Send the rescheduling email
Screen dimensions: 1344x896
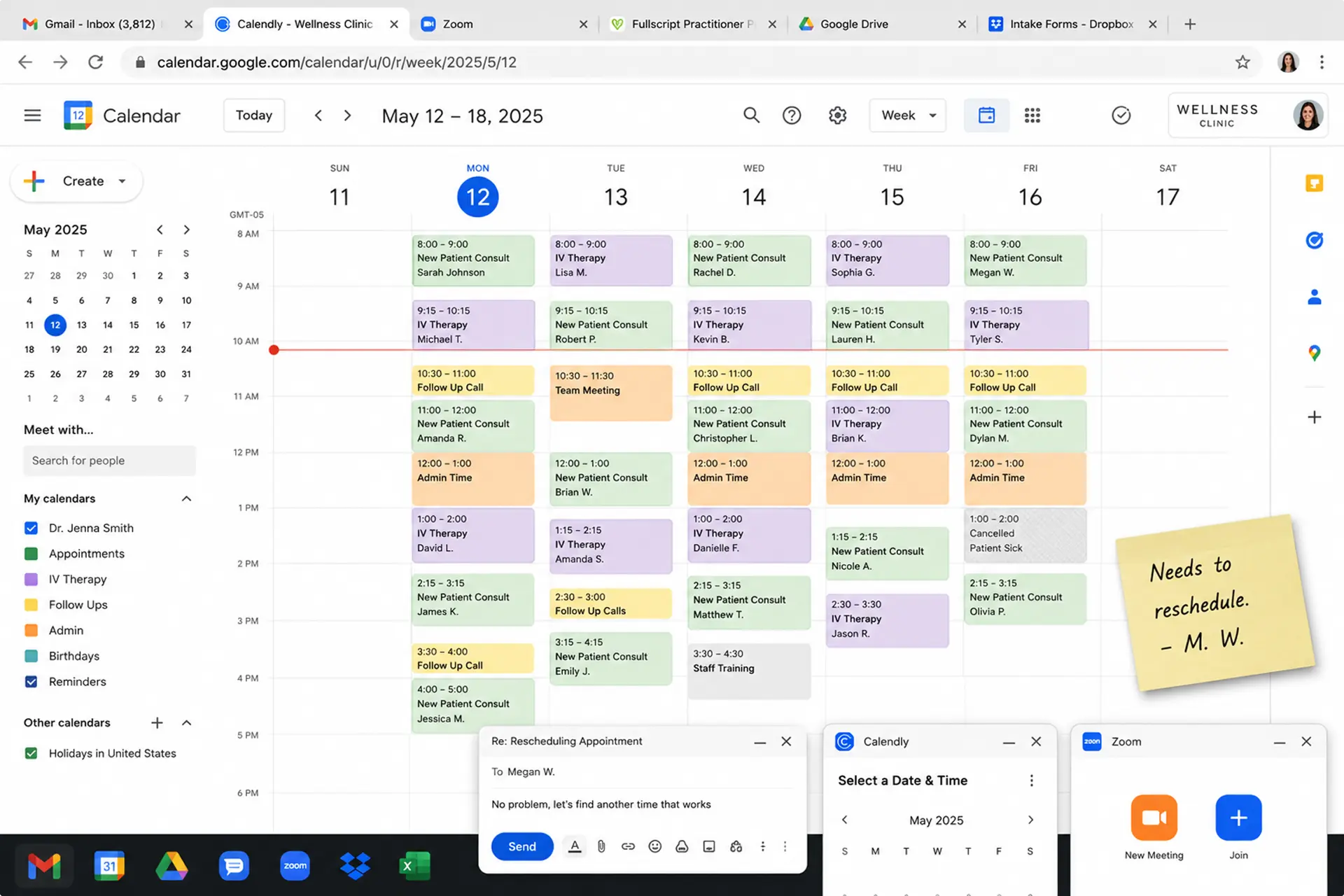pyautogui.click(x=522, y=846)
